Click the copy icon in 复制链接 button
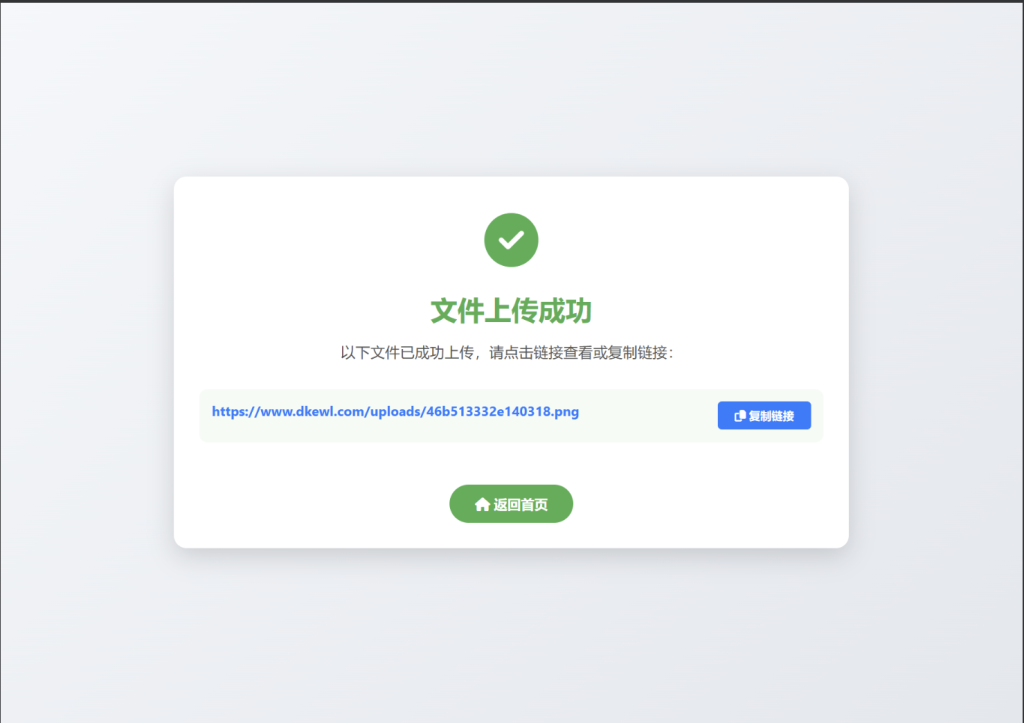 point(740,416)
